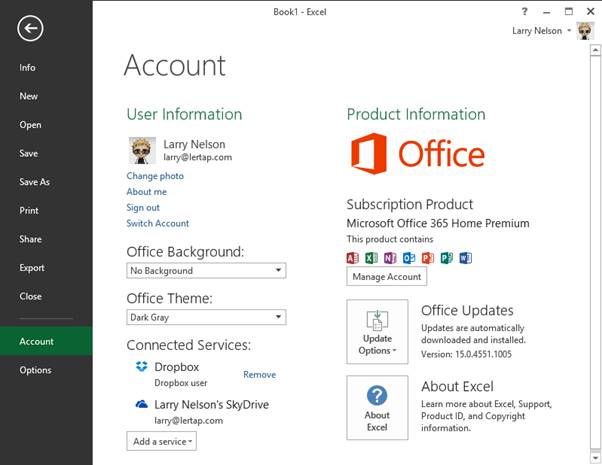Click the Outlook app icon

[409, 258]
